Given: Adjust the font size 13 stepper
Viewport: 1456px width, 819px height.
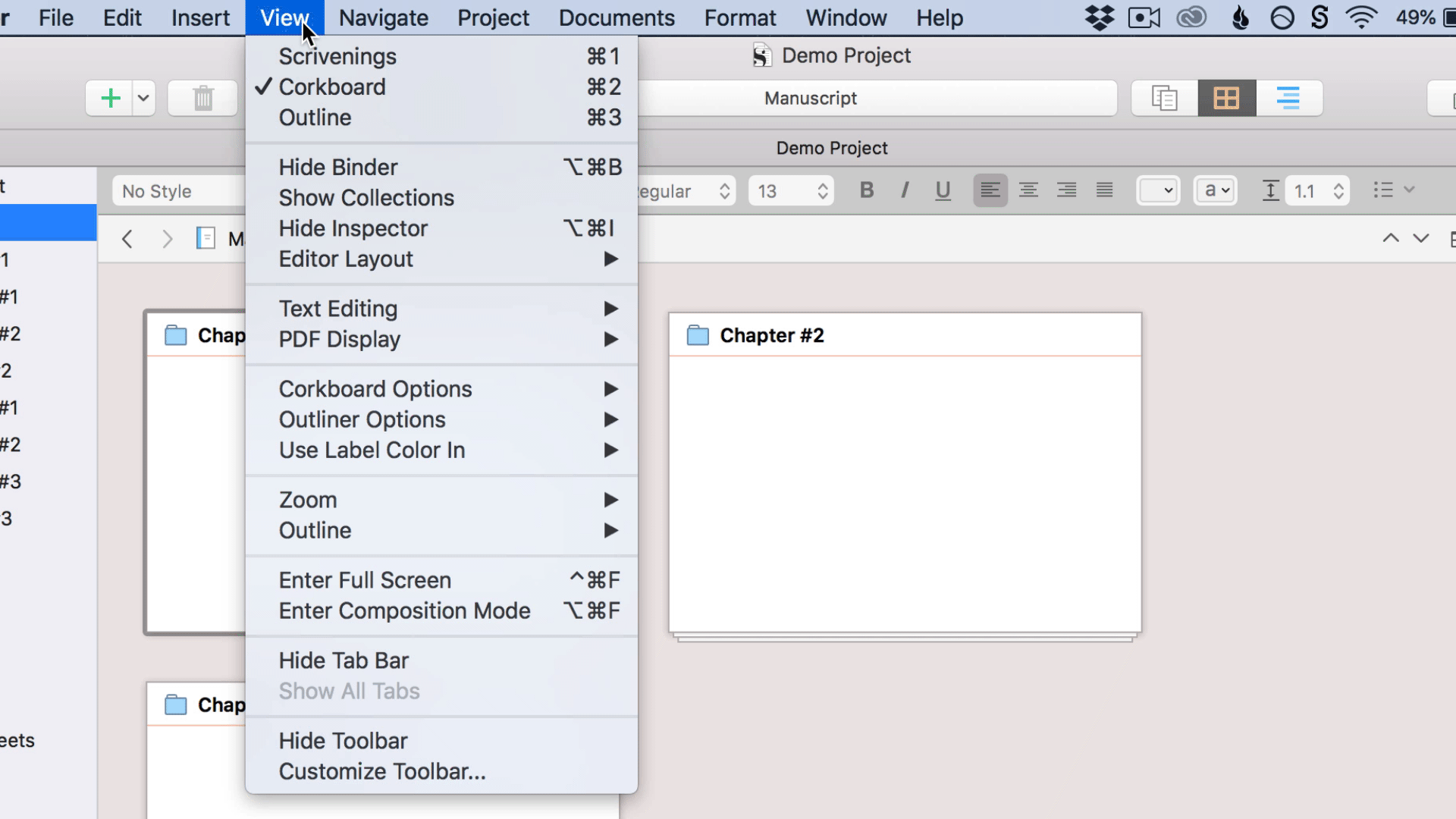Looking at the screenshot, I should pos(822,191).
